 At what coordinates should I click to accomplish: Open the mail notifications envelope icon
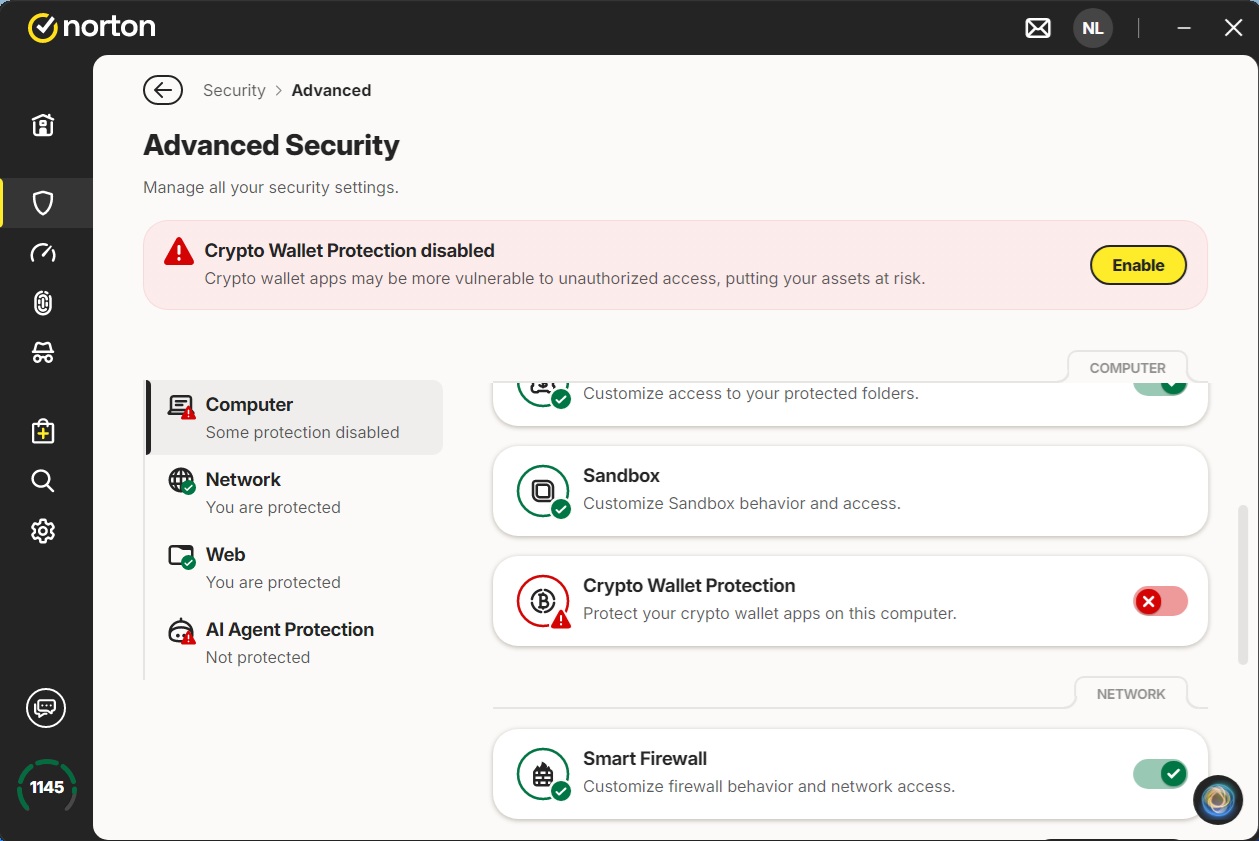click(x=1038, y=29)
